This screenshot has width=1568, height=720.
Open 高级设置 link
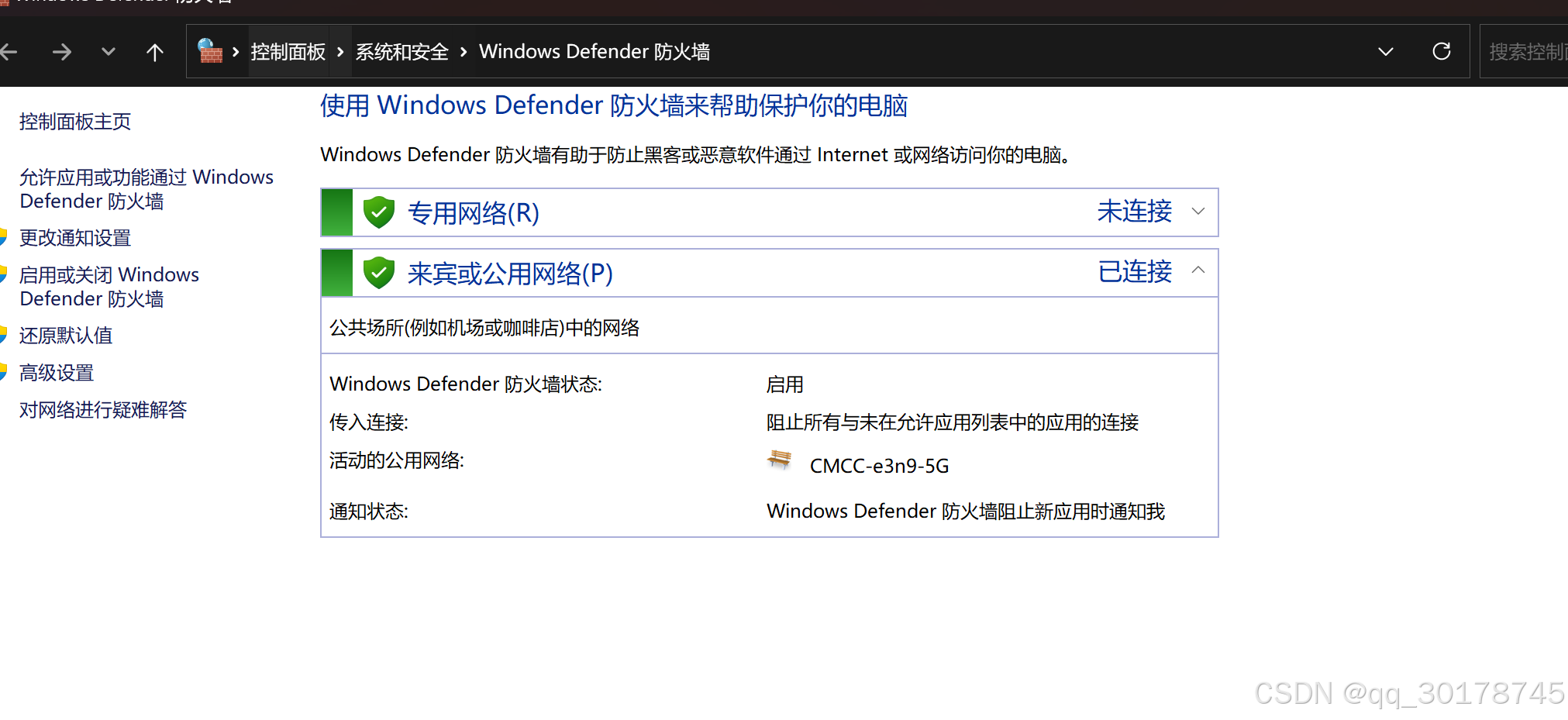pyautogui.click(x=57, y=373)
